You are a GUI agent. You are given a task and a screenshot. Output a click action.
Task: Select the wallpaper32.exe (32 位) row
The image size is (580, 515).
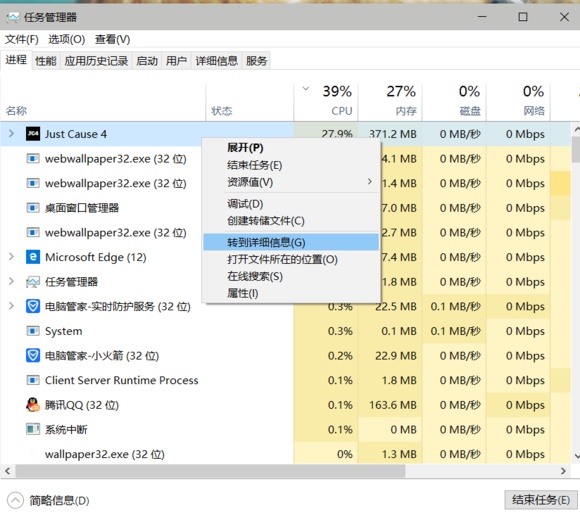click(285, 454)
